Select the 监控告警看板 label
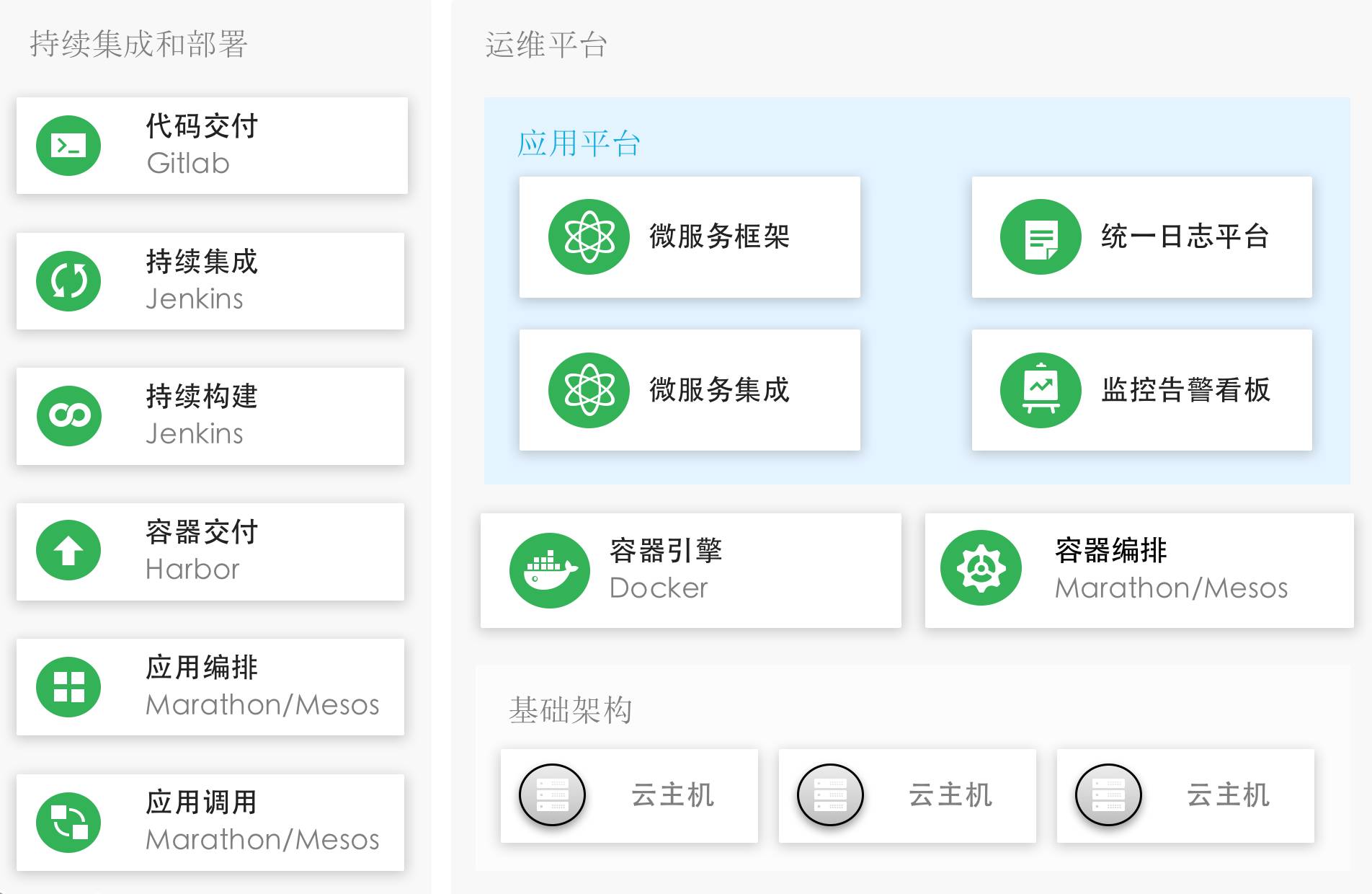The width and height of the screenshot is (1372, 894). [x=1185, y=390]
